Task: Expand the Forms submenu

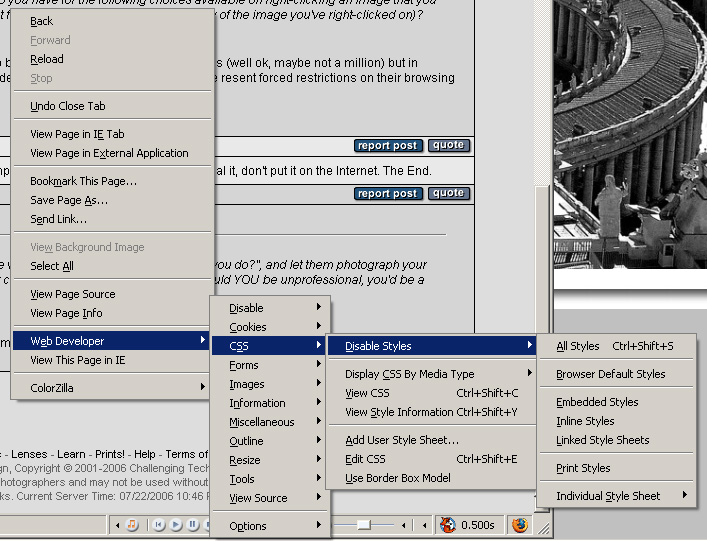Action: point(270,365)
